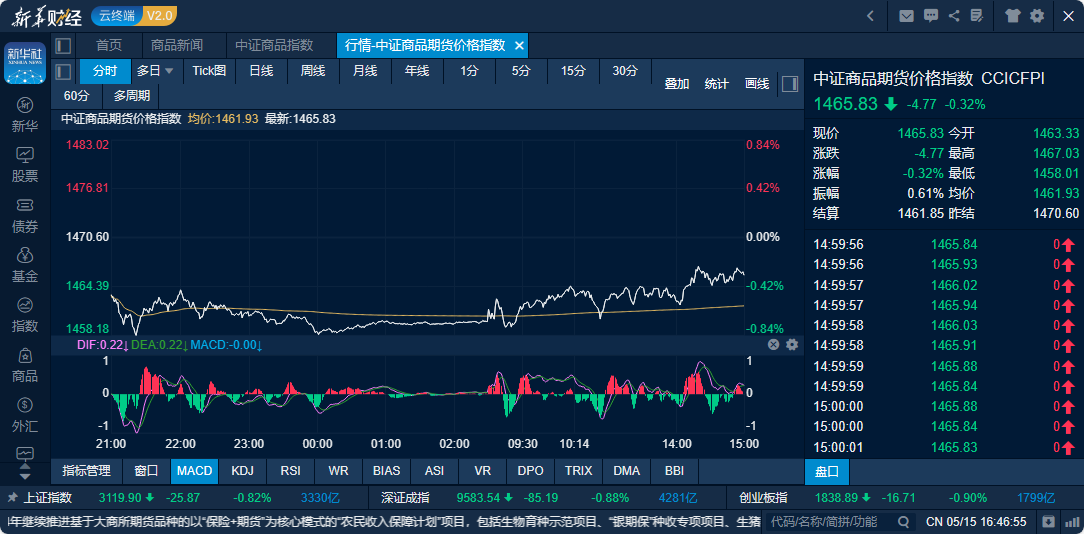Switch to the 商品新闻 tab
1084x534 pixels.
click(177, 45)
